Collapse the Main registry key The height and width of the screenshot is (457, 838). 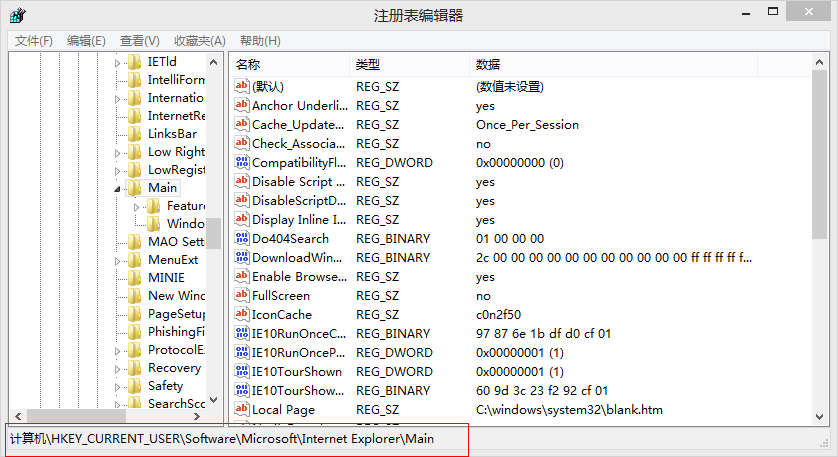coord(117,188)
